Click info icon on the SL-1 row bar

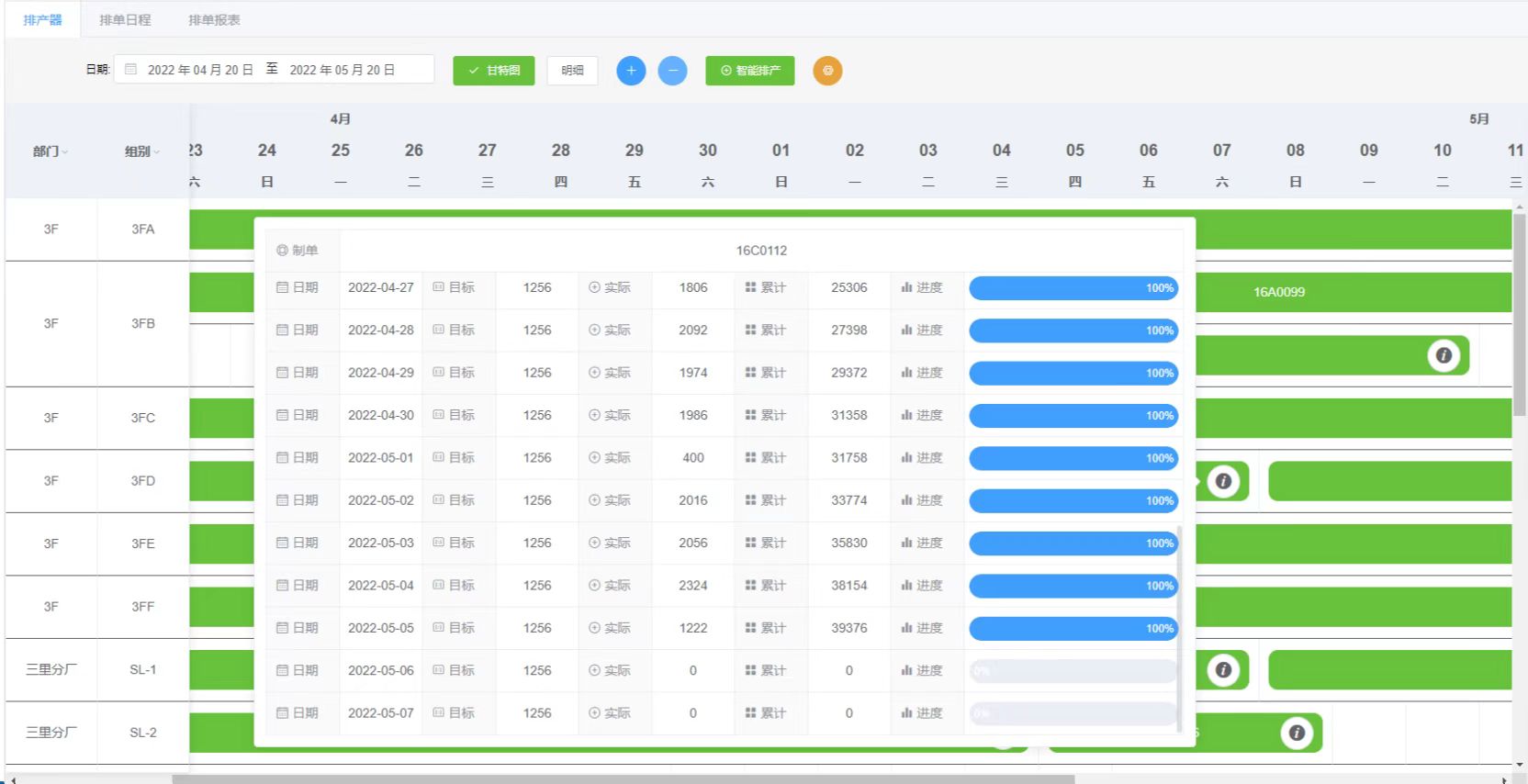(x=1223, y=670)
